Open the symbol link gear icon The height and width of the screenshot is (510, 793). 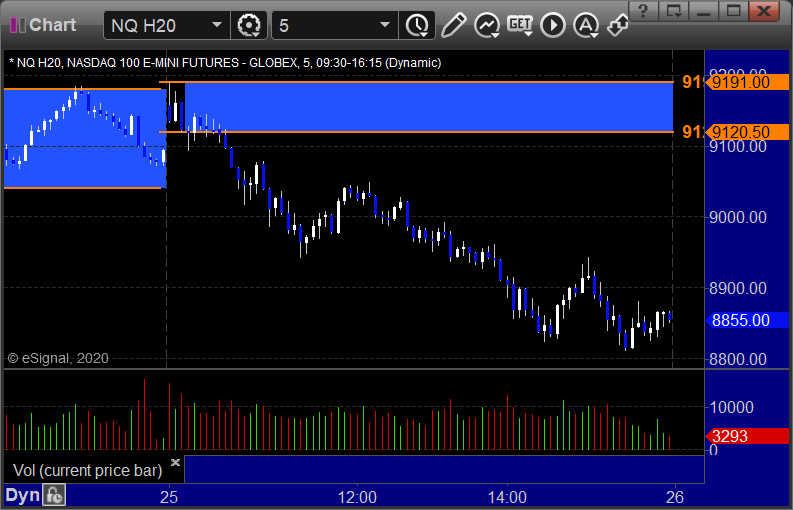pos(248,25)
